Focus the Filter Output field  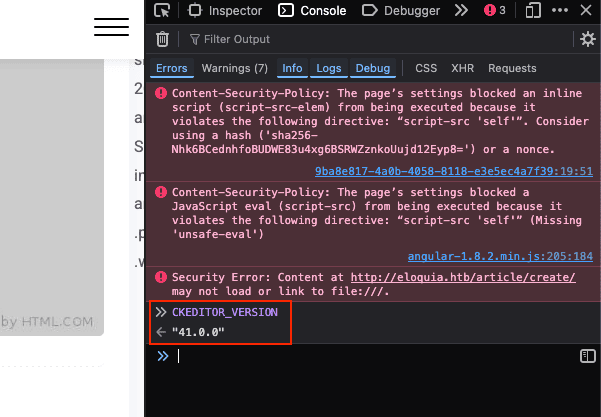coord(378,39)
